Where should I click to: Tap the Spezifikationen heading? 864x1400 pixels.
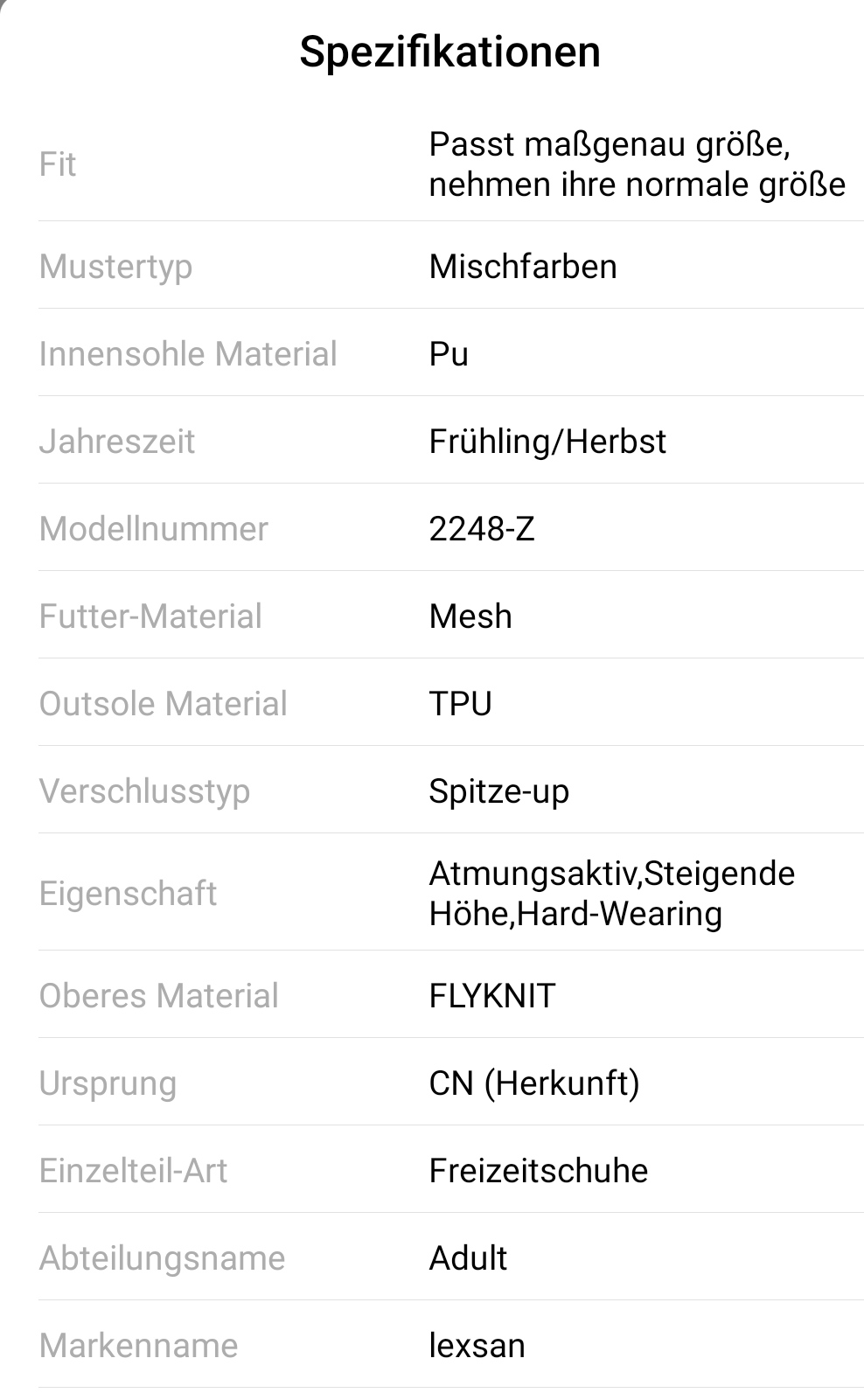[x=449, y=52]
